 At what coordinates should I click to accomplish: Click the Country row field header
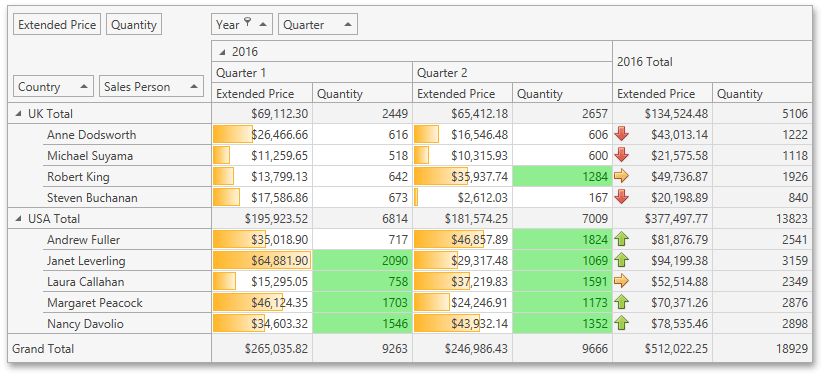tap(53, 87)
